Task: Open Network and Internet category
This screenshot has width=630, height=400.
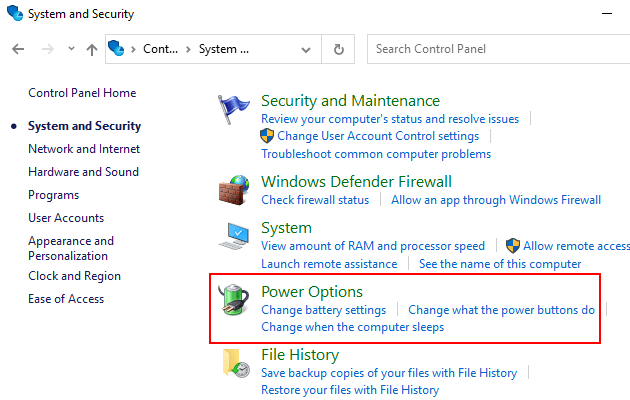Action: [84, 149]
